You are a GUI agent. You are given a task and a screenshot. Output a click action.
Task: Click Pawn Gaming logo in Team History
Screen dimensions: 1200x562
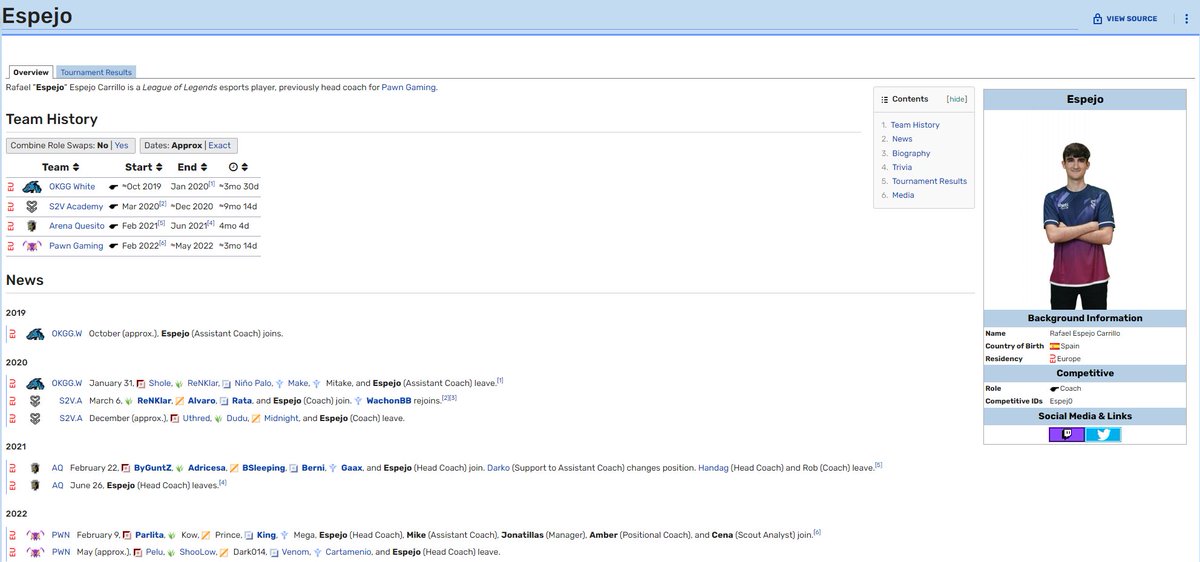click(32, 246)
